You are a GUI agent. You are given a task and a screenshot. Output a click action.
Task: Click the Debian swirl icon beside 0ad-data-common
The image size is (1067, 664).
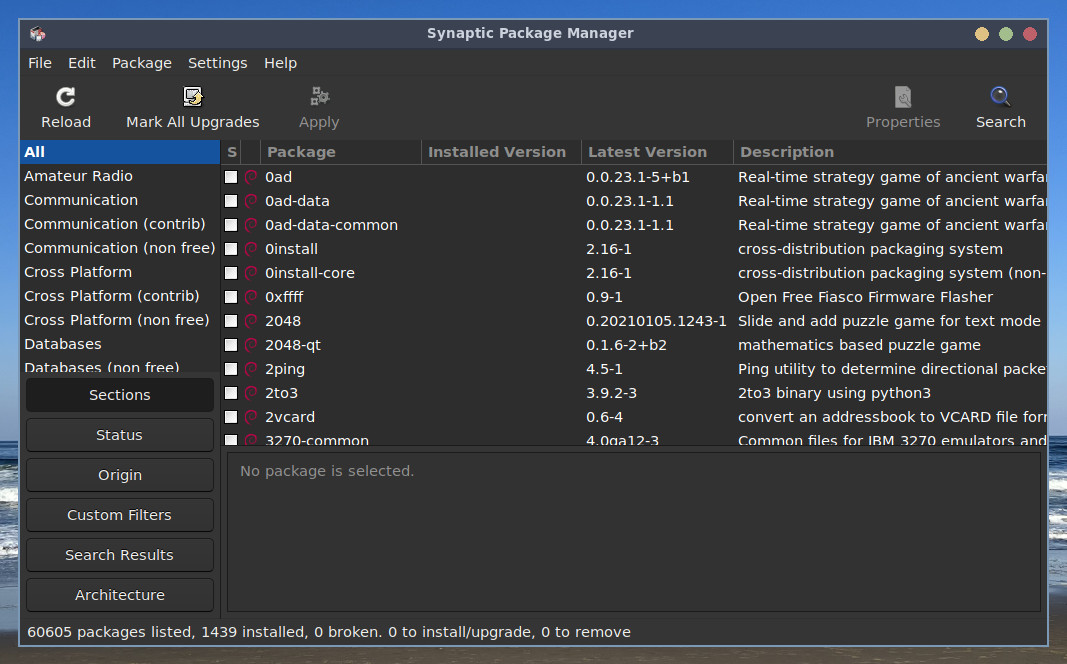click(x=251, y=225)
